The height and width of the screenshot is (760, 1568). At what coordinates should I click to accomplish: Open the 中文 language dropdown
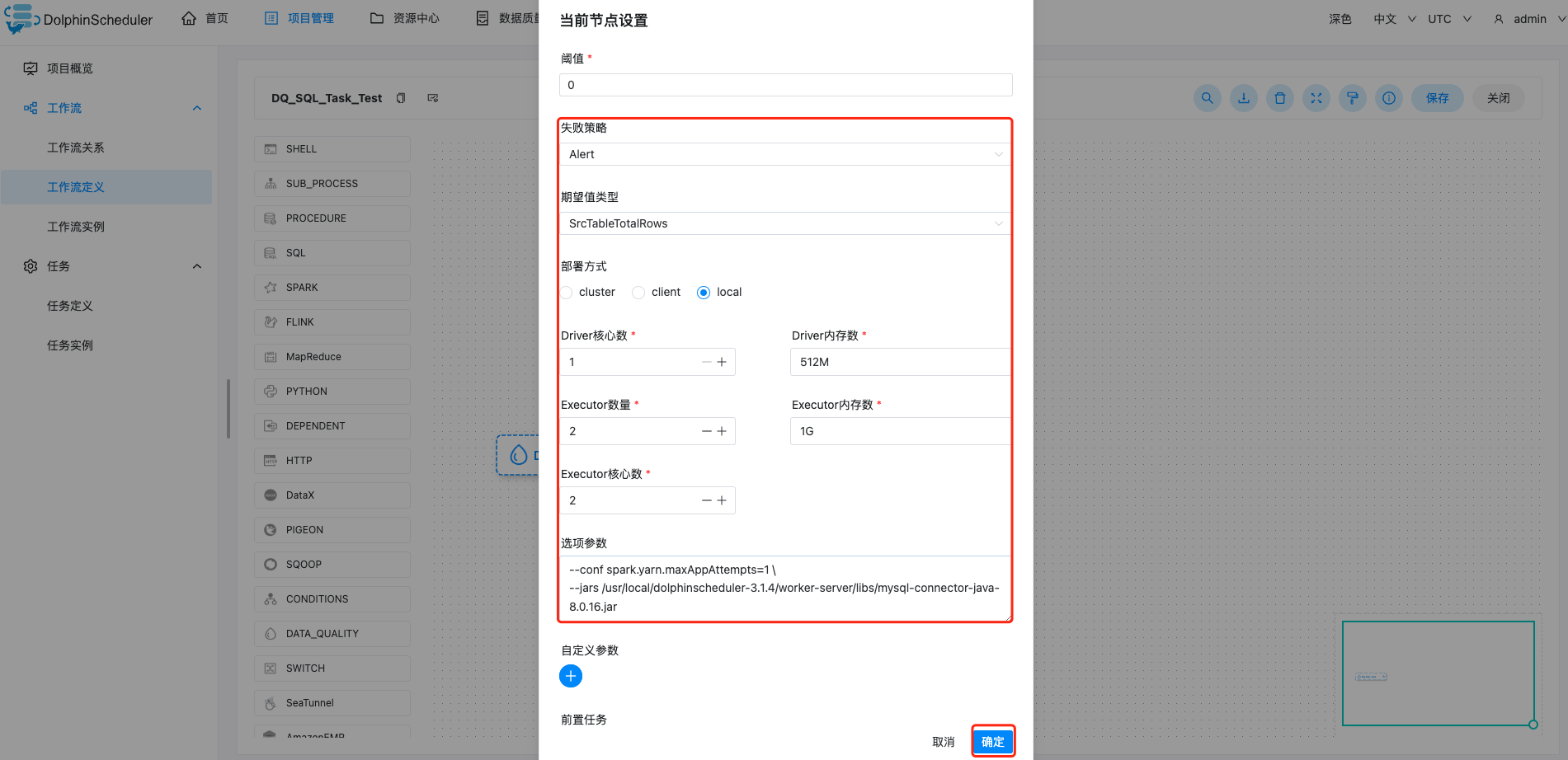[1394, 19]
